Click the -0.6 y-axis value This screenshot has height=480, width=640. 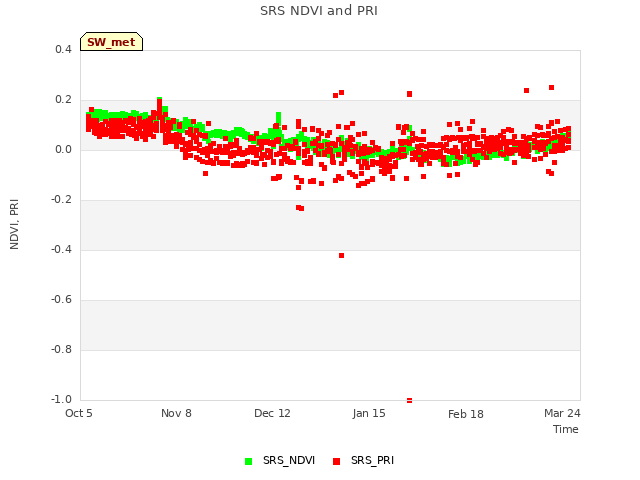click(x=61, y=300)
